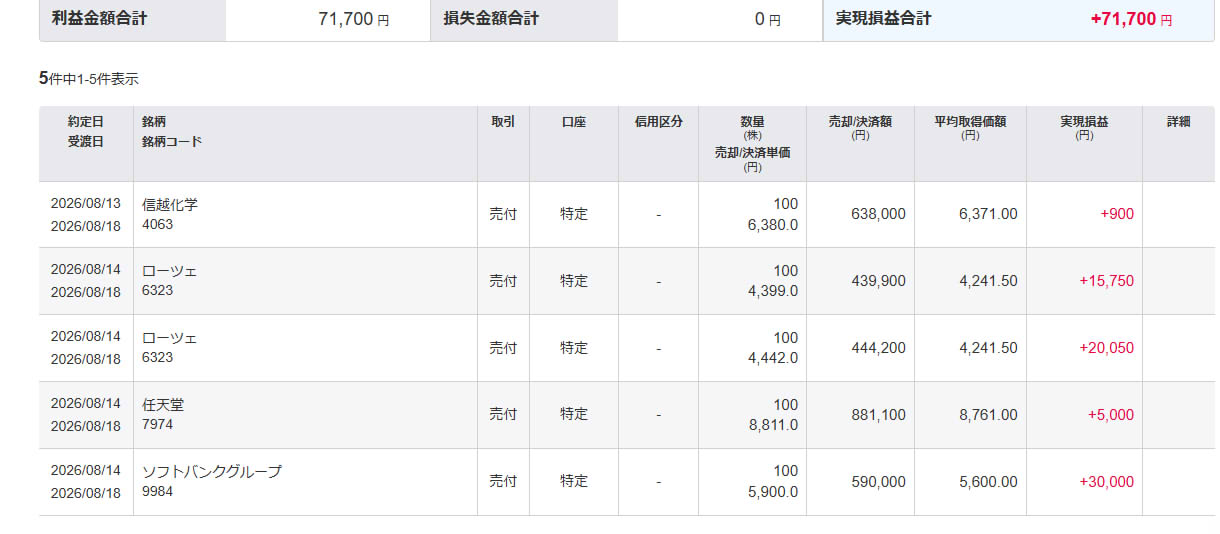Click the 信越化学 stock name
This screenshot has width=1220, height=534.
pyautogui.click(x=170, y=204)
